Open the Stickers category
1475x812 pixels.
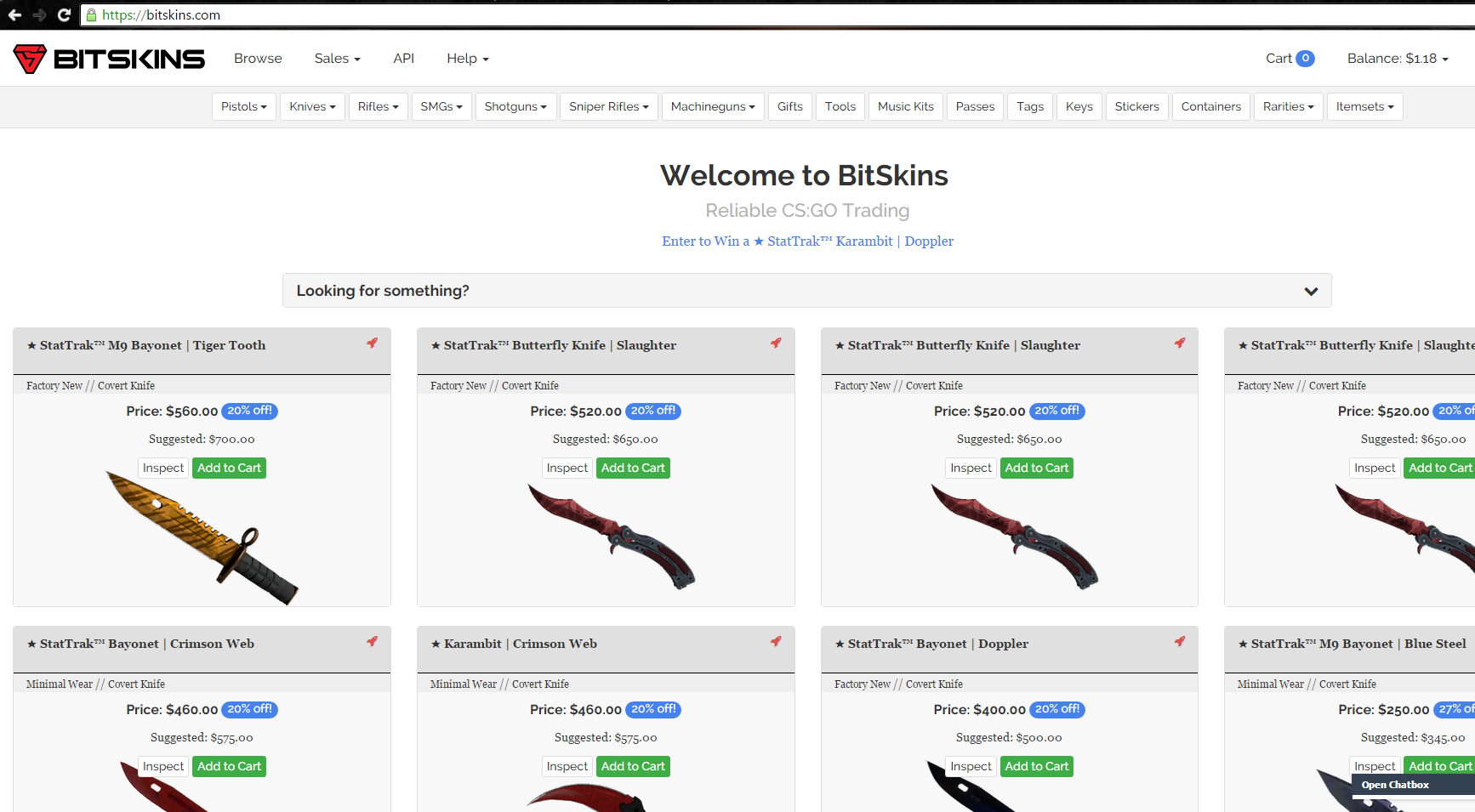[1137, 106]
